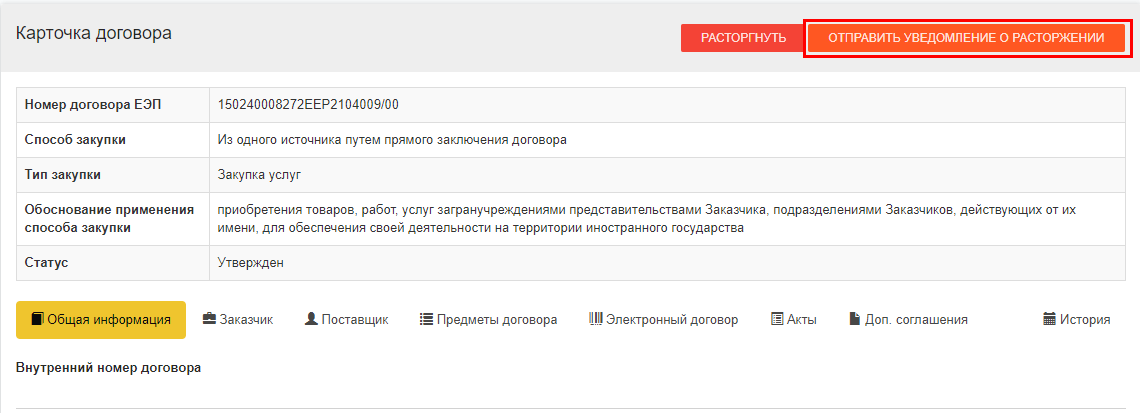
Task: Click the book icon beside Общая информация
Action: [37, 319]
